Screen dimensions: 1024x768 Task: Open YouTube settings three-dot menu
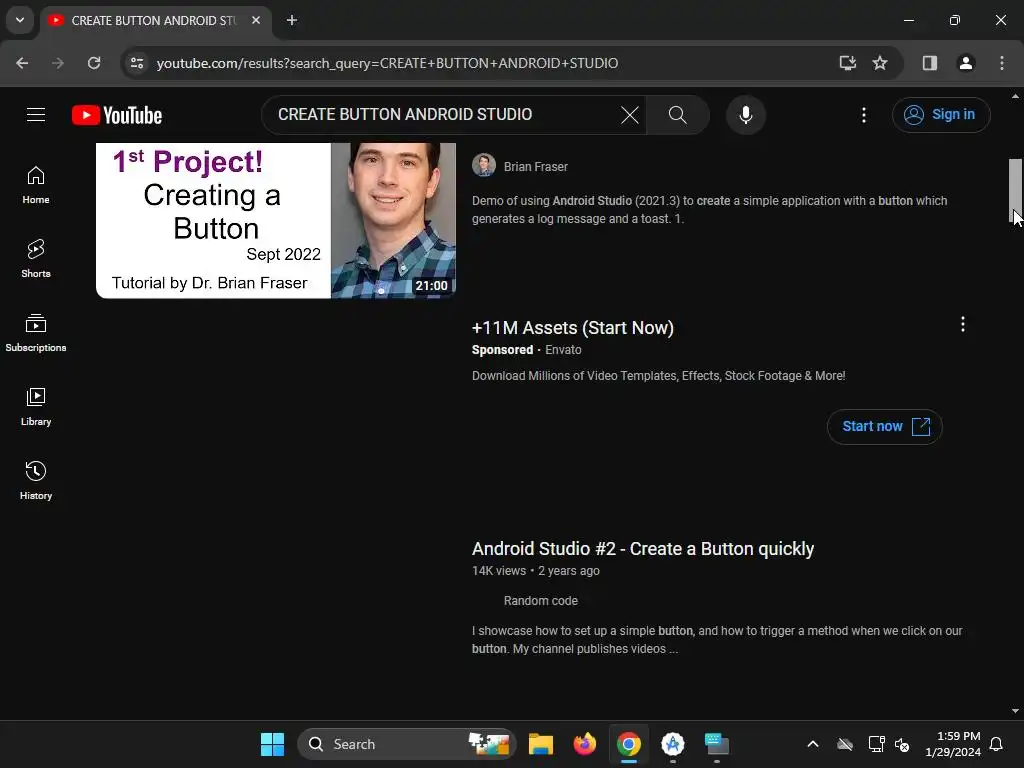pos(863,115)
